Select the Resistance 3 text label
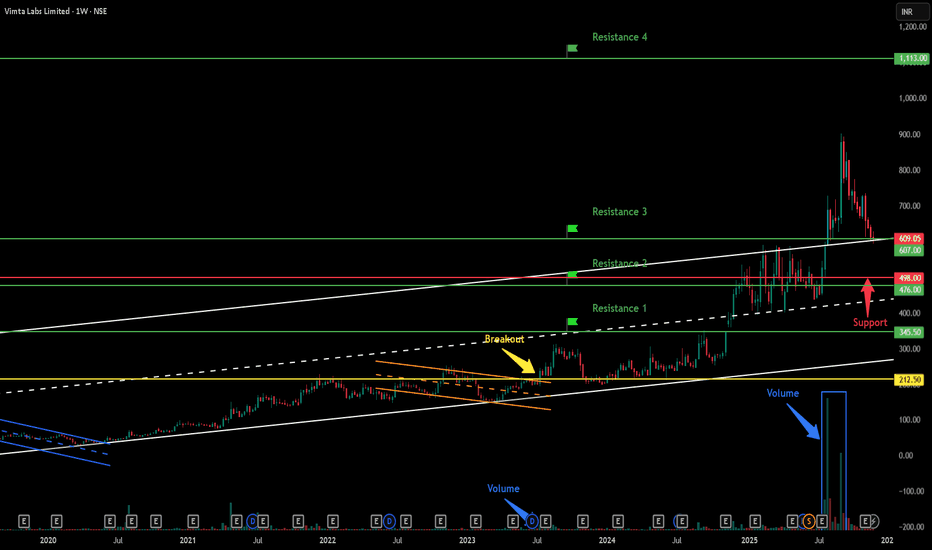932x550 pixels. pos(619,212)
